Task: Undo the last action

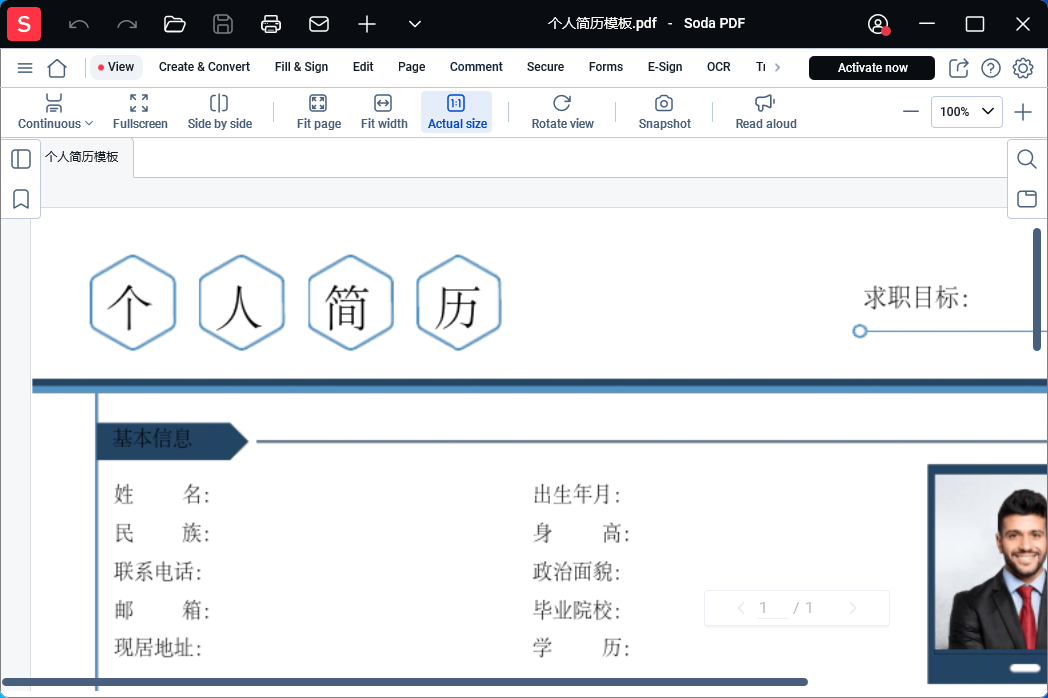Action: (x=79, y=25)
